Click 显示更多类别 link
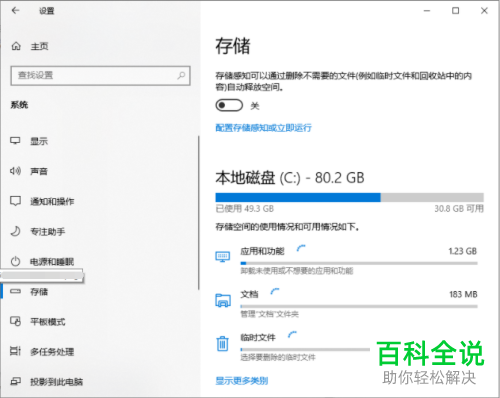Image resolution: width=500 pixels, height=398 pixels. (242, 381)
